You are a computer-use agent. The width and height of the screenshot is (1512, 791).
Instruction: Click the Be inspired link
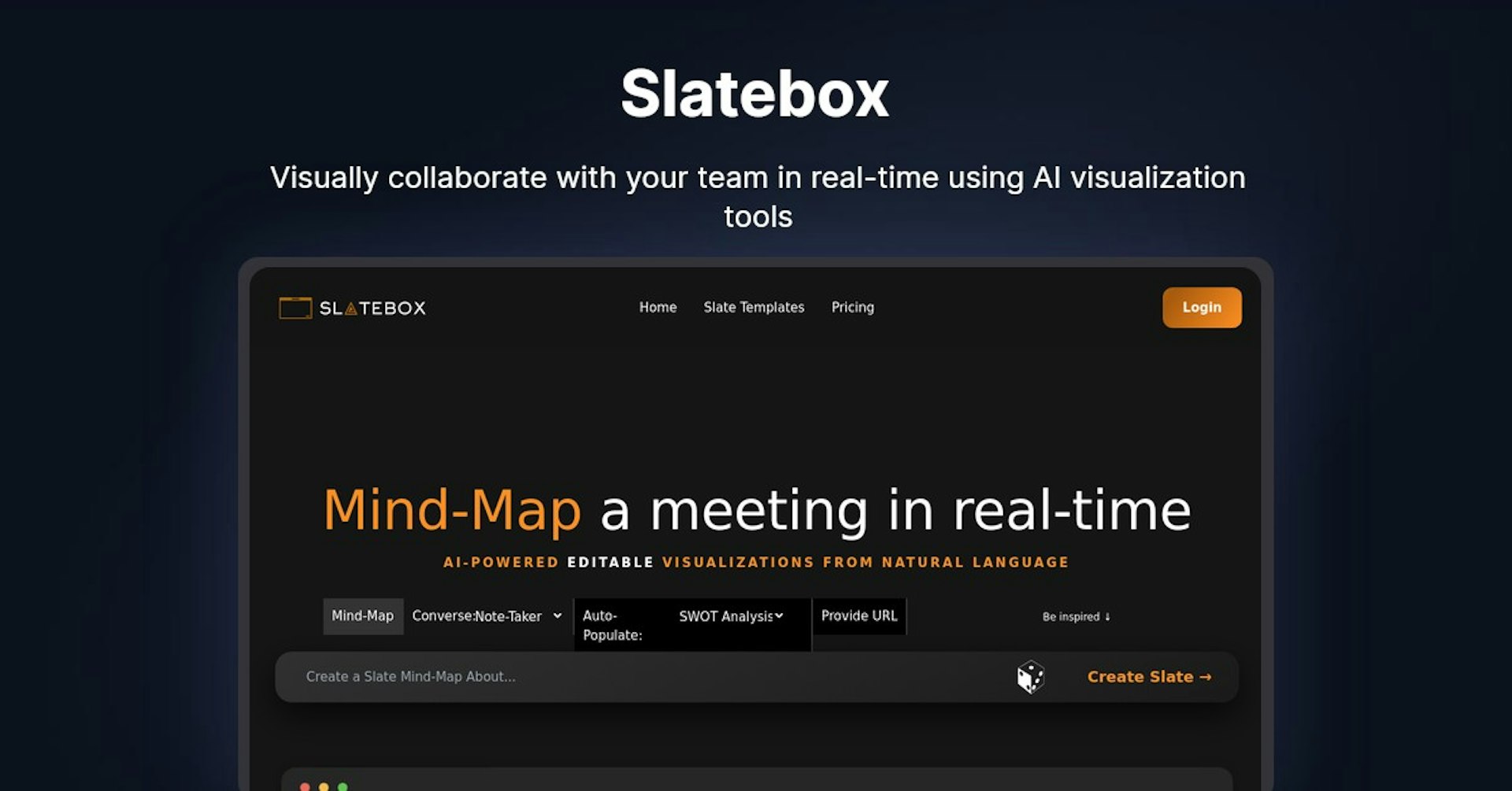pyautogui.click(x=1077, y=616)
